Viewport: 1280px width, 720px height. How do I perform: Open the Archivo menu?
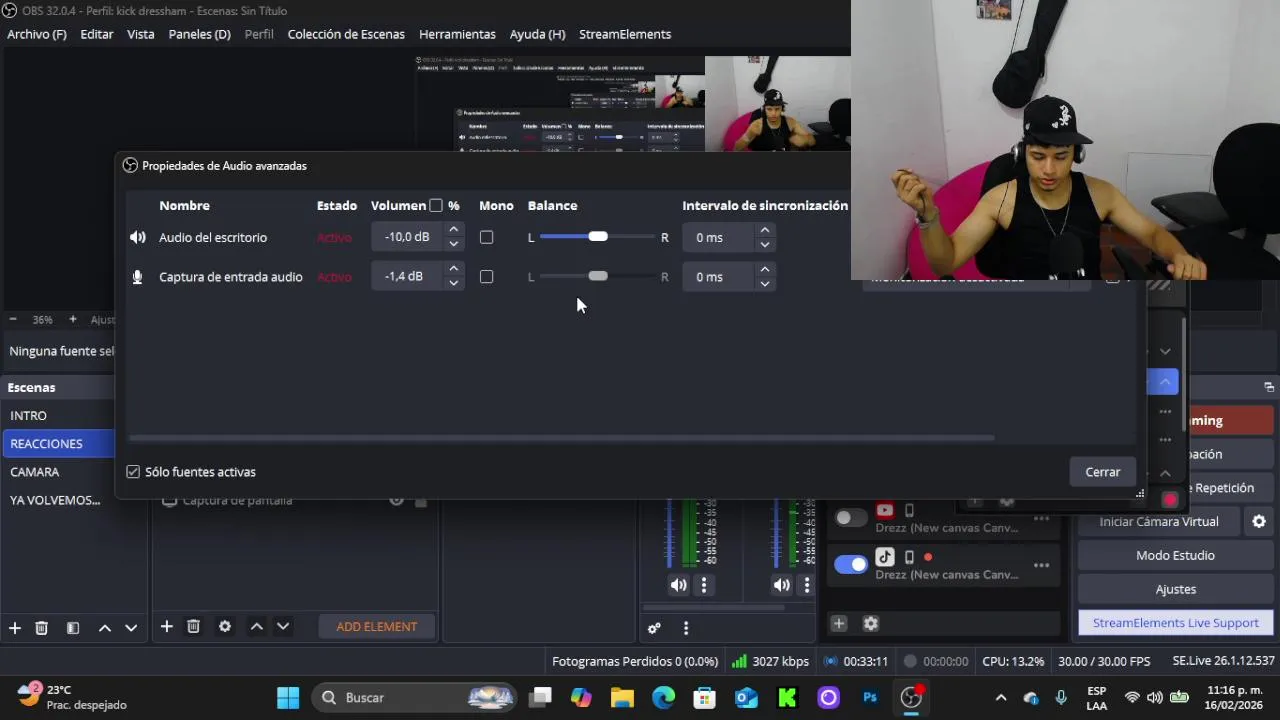[37, 34]
